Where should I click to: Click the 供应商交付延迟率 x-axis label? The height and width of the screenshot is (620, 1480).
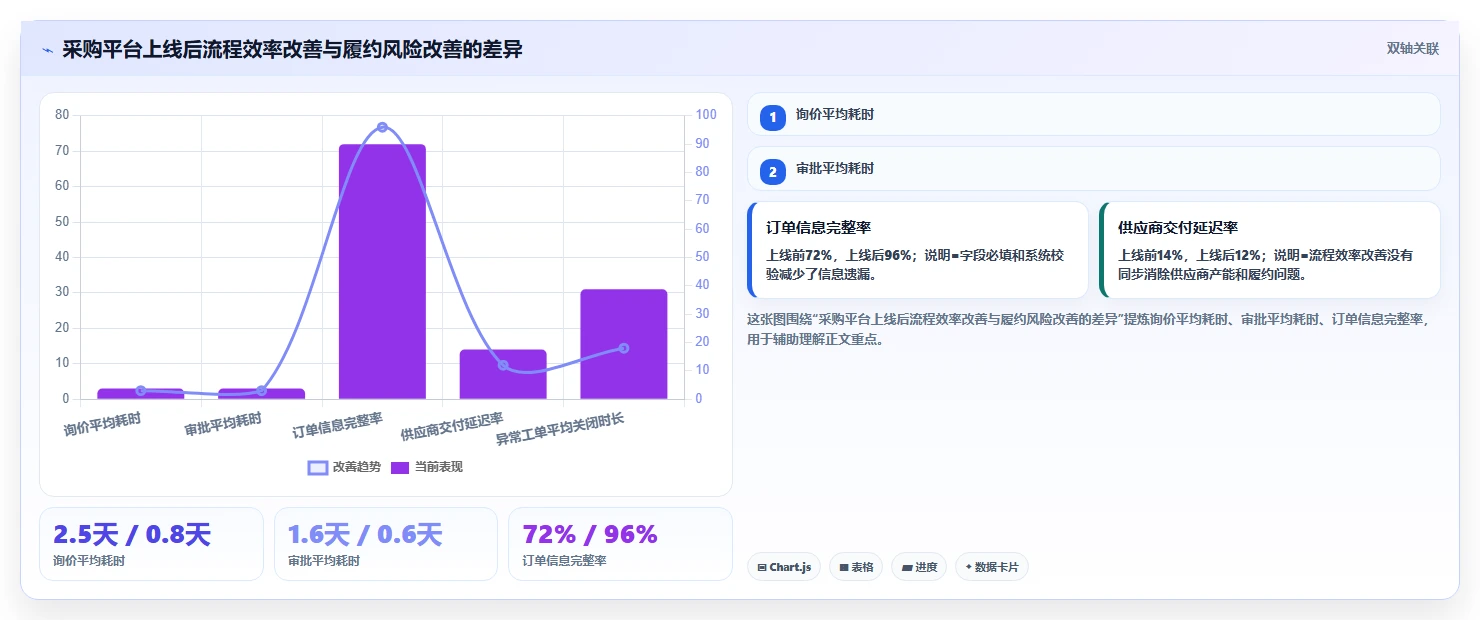[452, 426]
